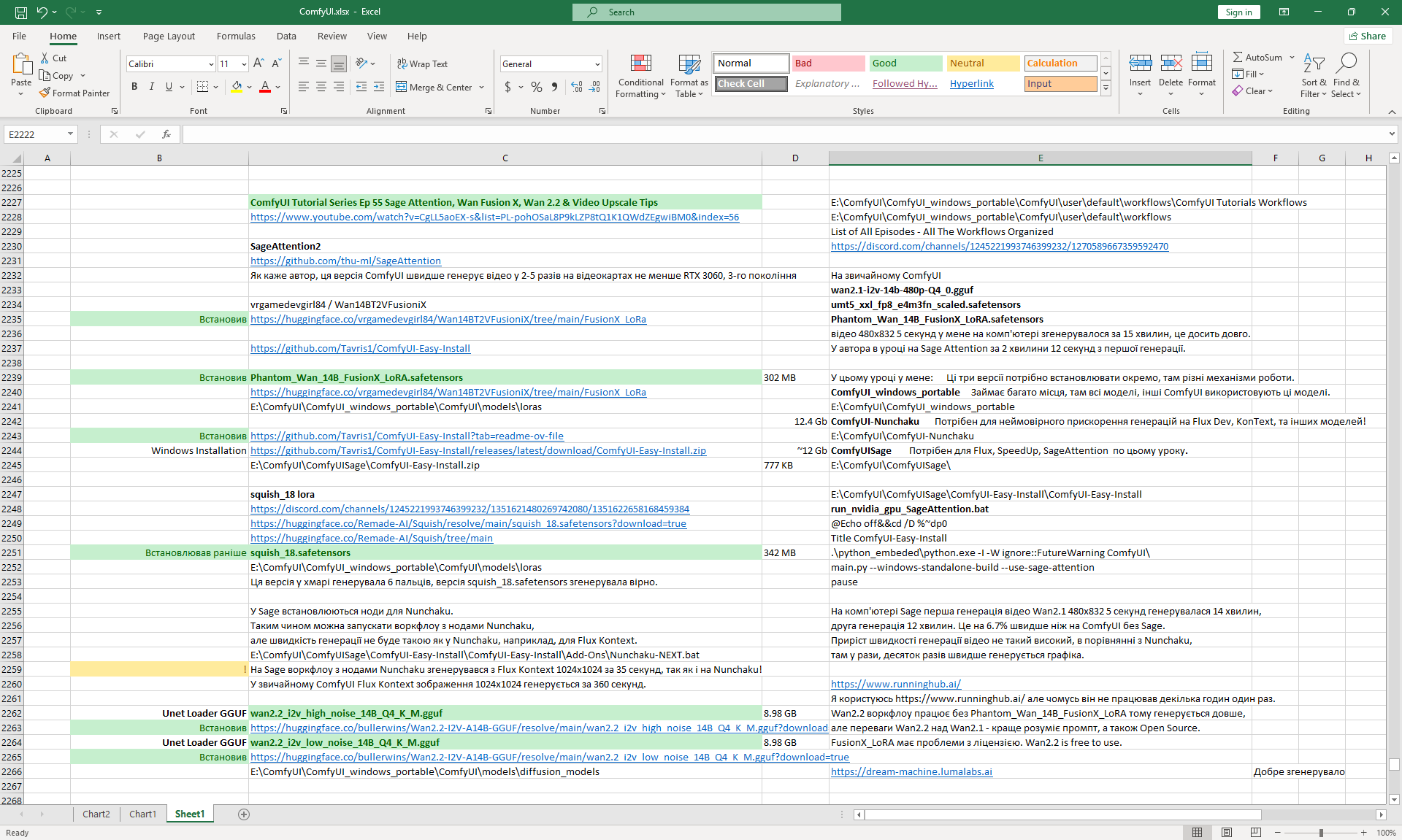Expand the font name Calibri dropdown
Viewport: 1402px width, 840px height.
click(211, 64)
